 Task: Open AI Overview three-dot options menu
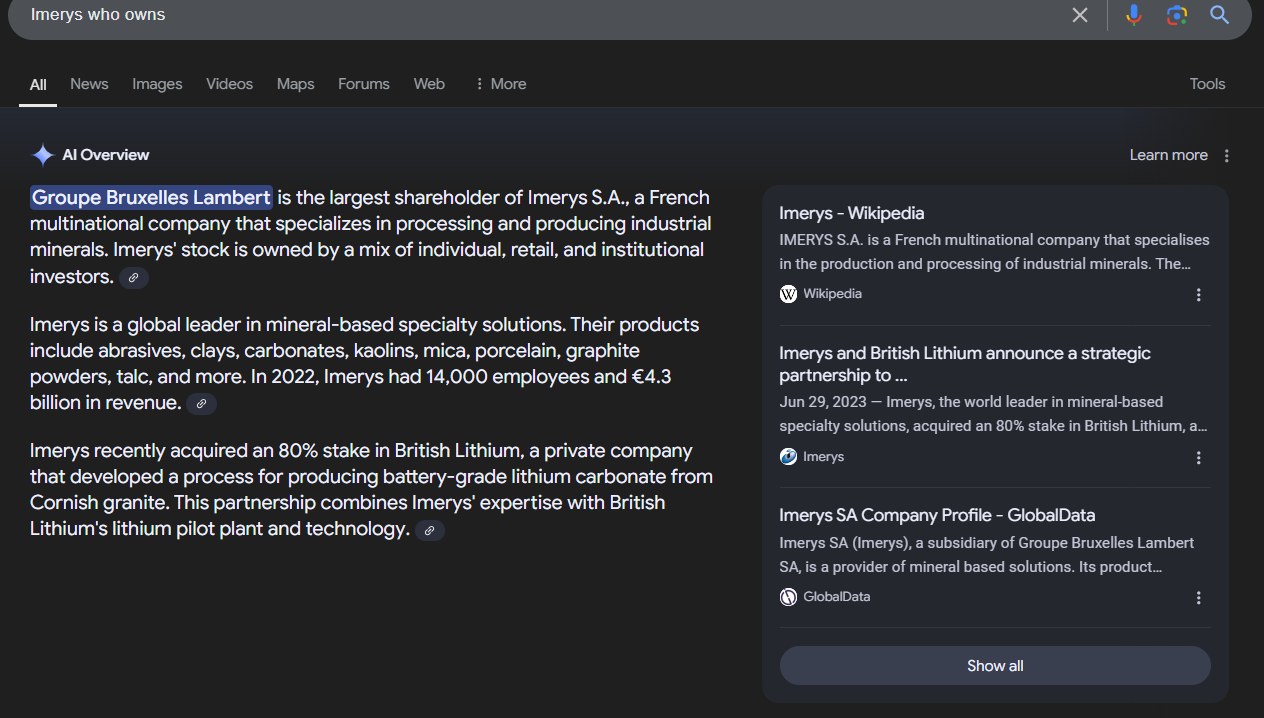tap(1227, 156)
